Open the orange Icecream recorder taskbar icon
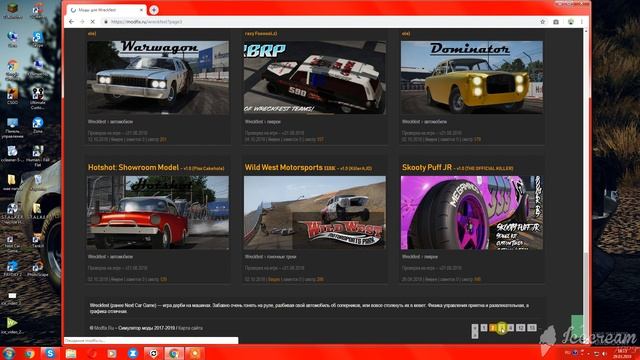 (x=195, y=353)
